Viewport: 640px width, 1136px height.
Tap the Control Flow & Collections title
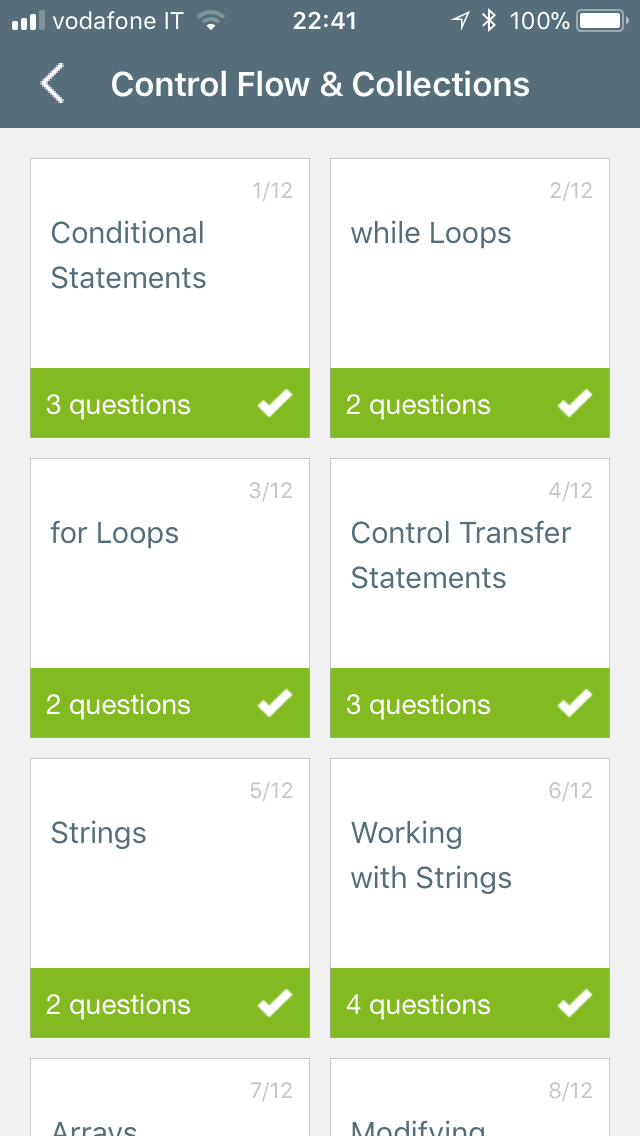point(320,85)
